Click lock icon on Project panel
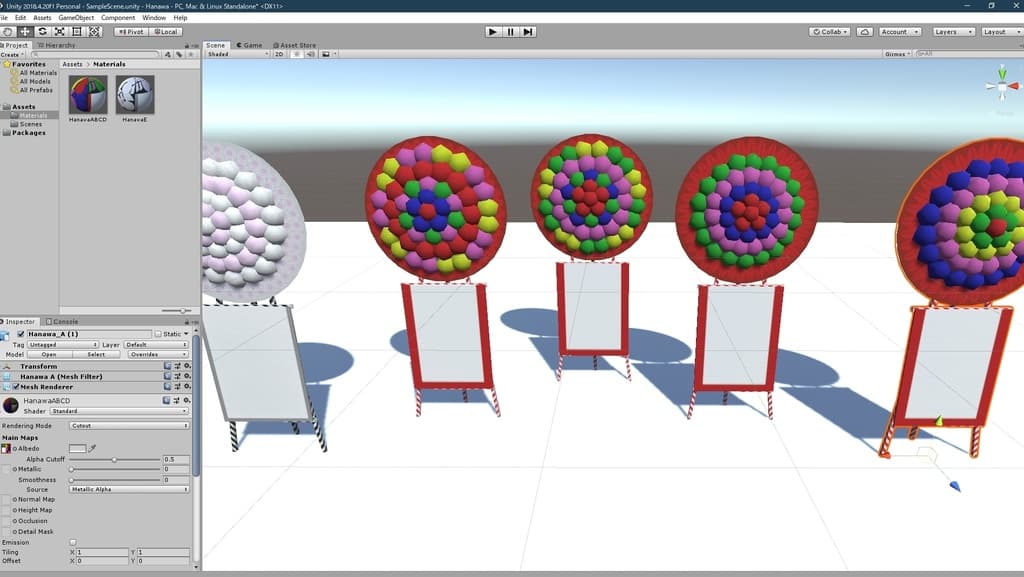Image resolution: width=1024 pixels, height=577 pixels. 187,46
